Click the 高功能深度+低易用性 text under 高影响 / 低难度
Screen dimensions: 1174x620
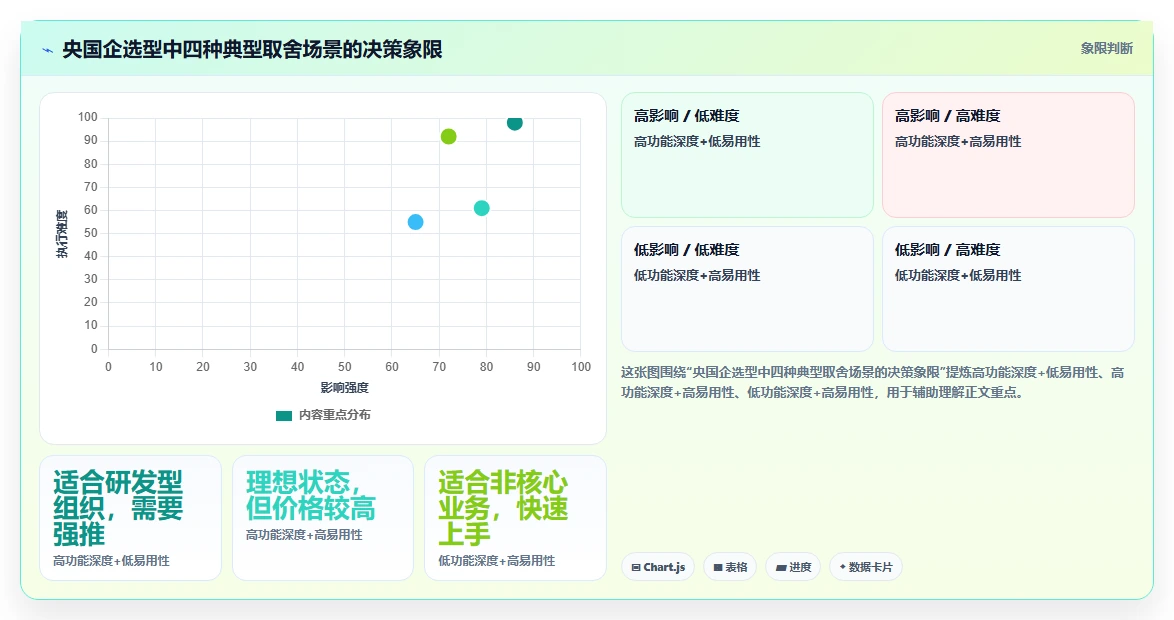click(697, 142)
